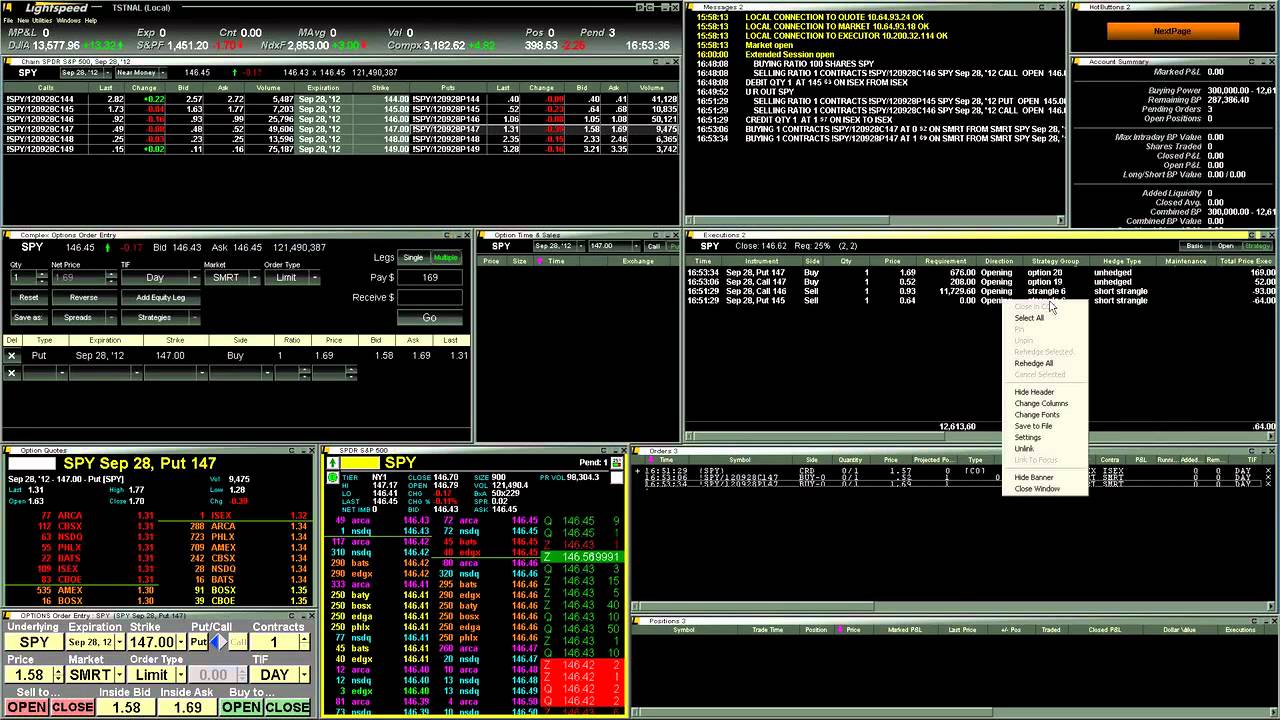Click the Reverse button
Screen dimensions: 1280x720
84,297
